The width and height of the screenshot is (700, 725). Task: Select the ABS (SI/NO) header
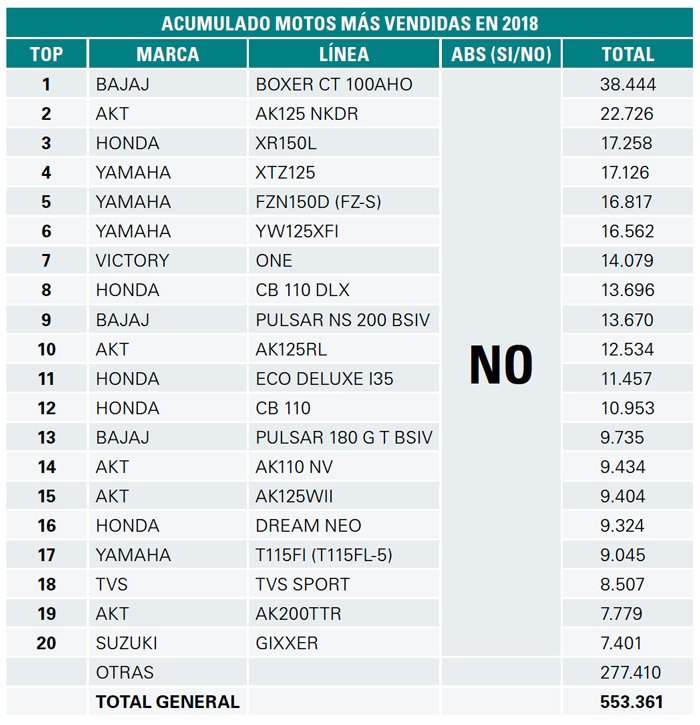(501, 54)
